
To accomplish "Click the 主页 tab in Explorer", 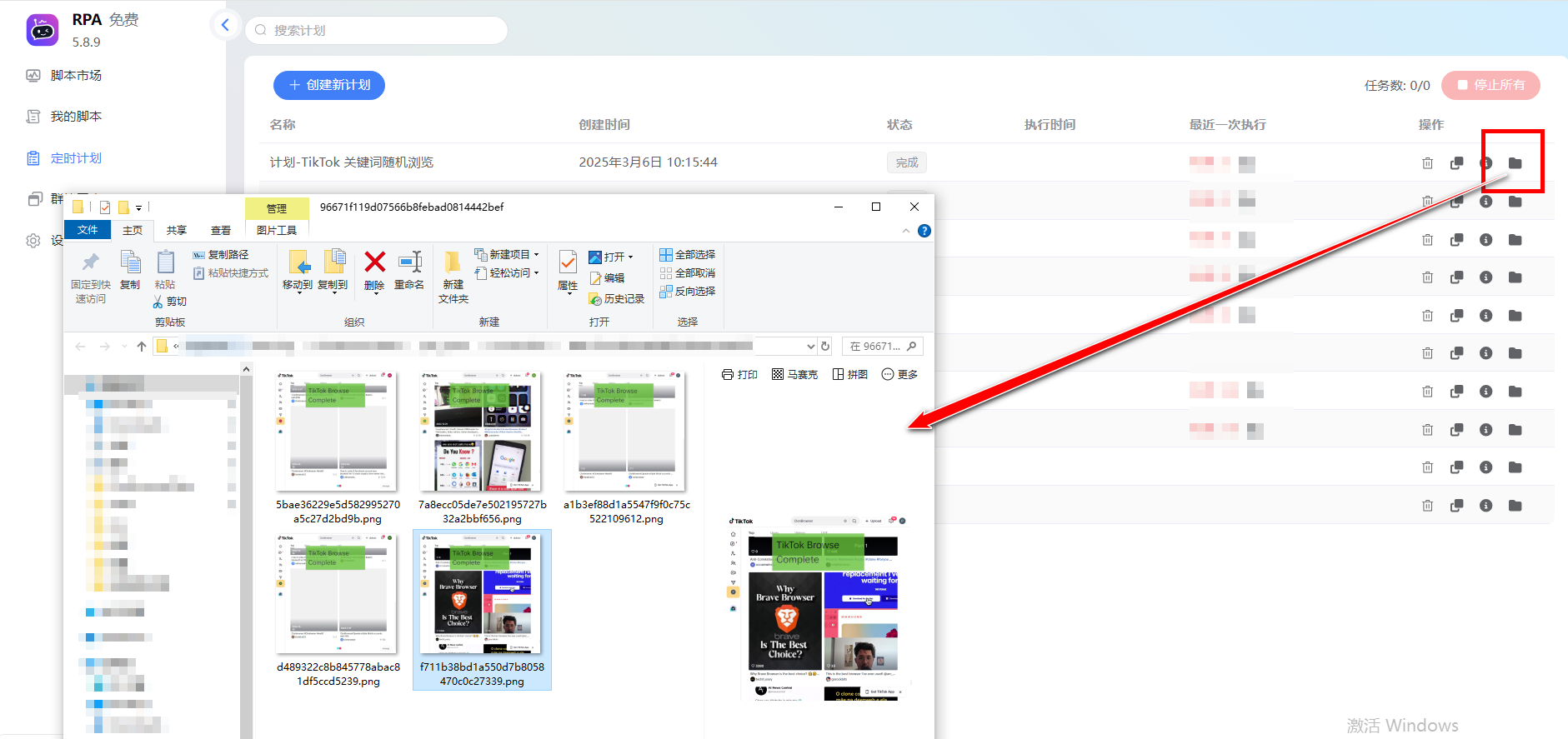I will click(x=133, y=231).
